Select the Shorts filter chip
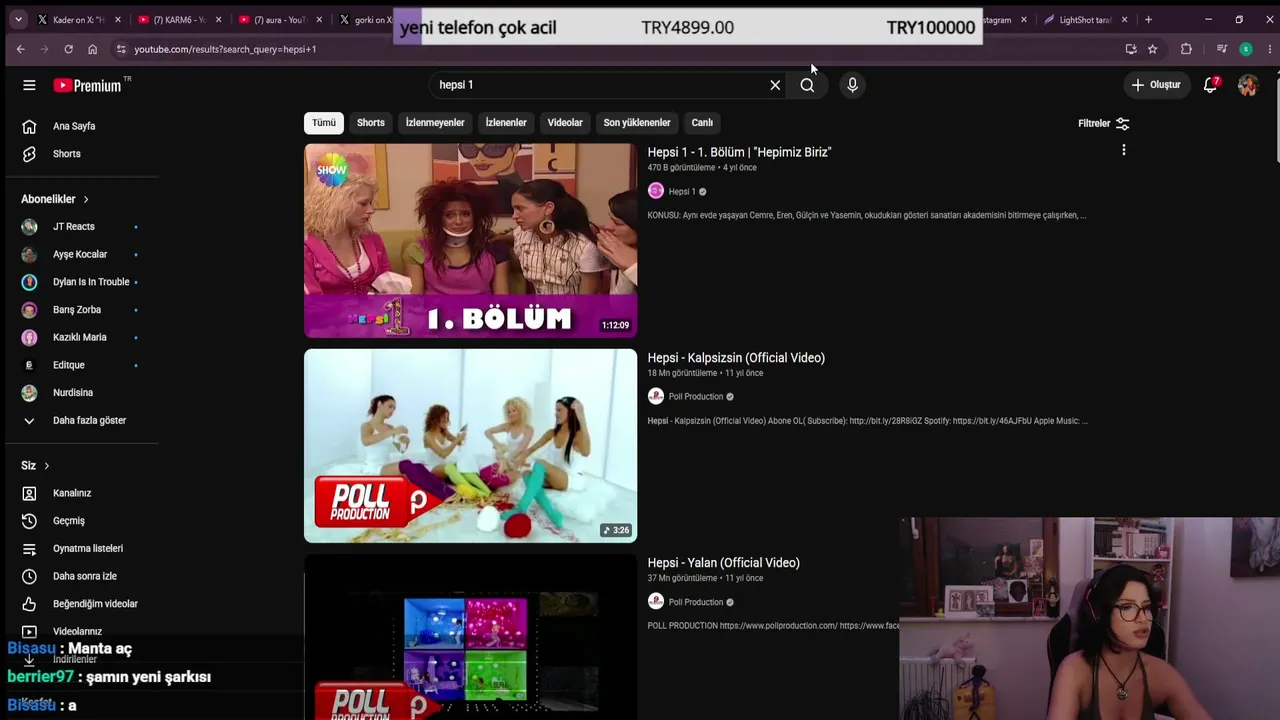 [x=371, y=123]
